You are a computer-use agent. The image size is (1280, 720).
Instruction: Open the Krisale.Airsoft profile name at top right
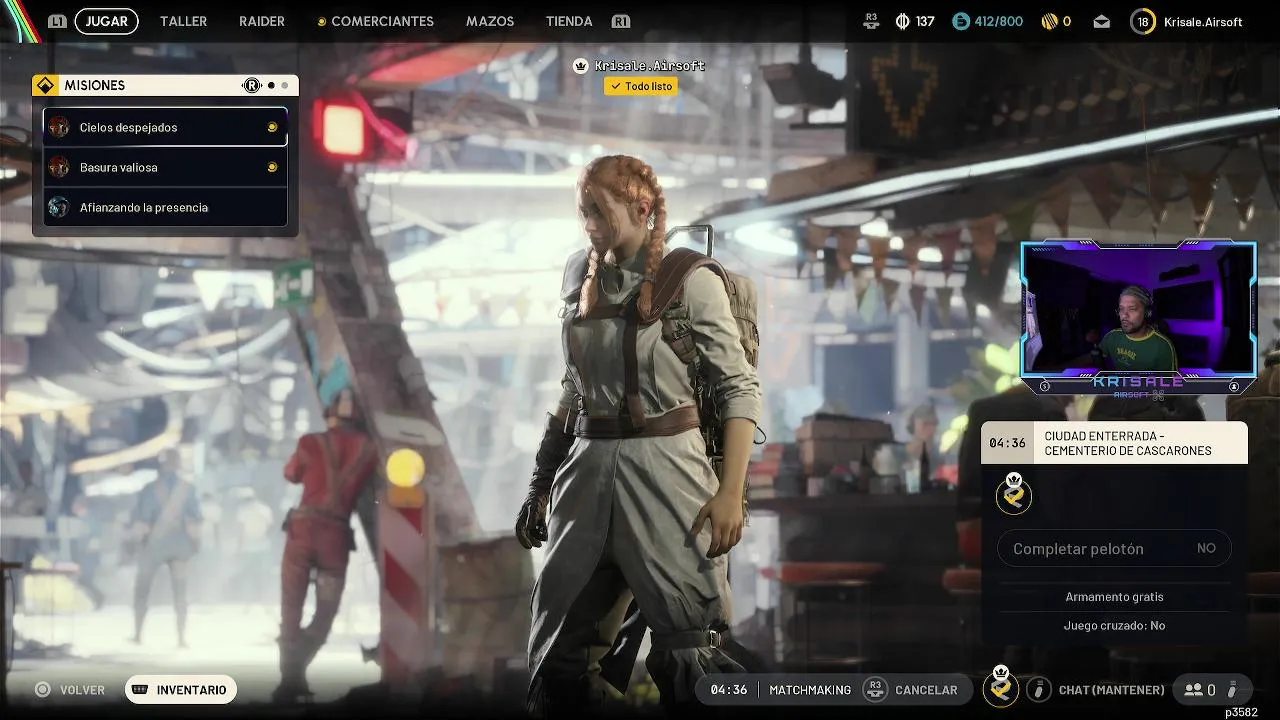[1203, 21]
